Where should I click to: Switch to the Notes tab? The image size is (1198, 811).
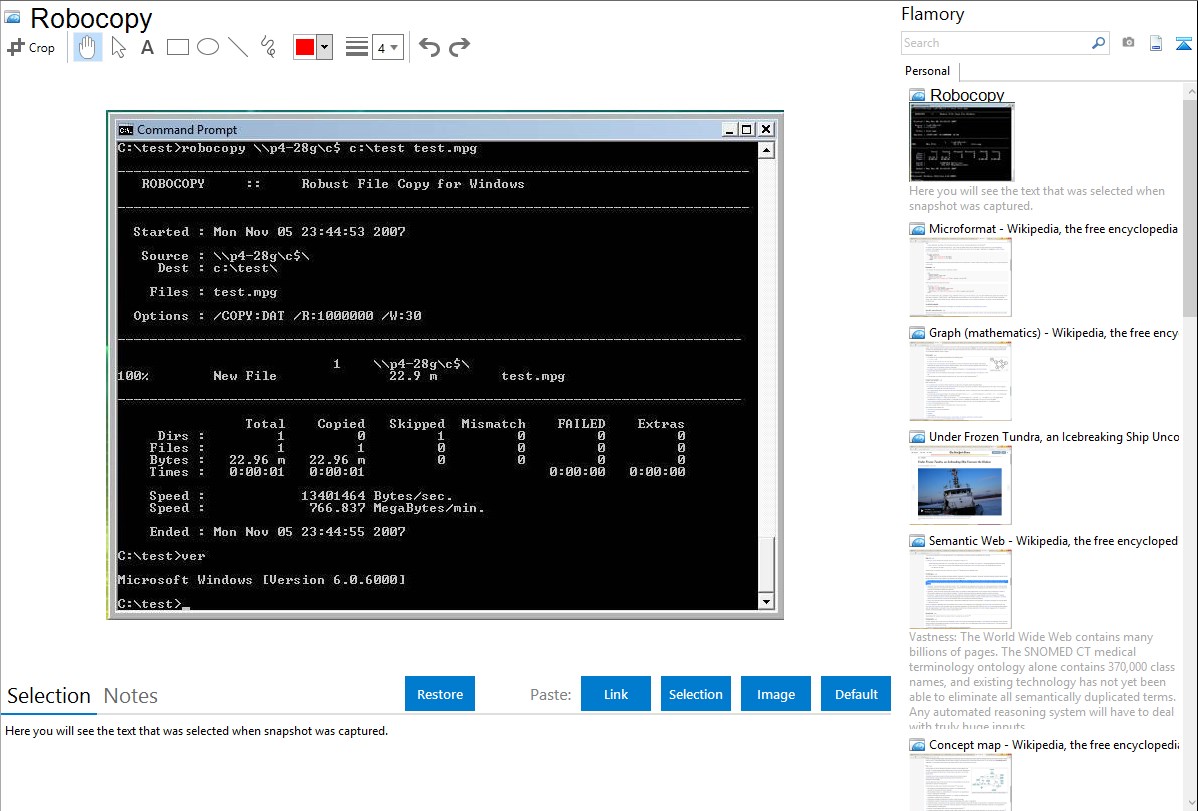click(131, 696)
